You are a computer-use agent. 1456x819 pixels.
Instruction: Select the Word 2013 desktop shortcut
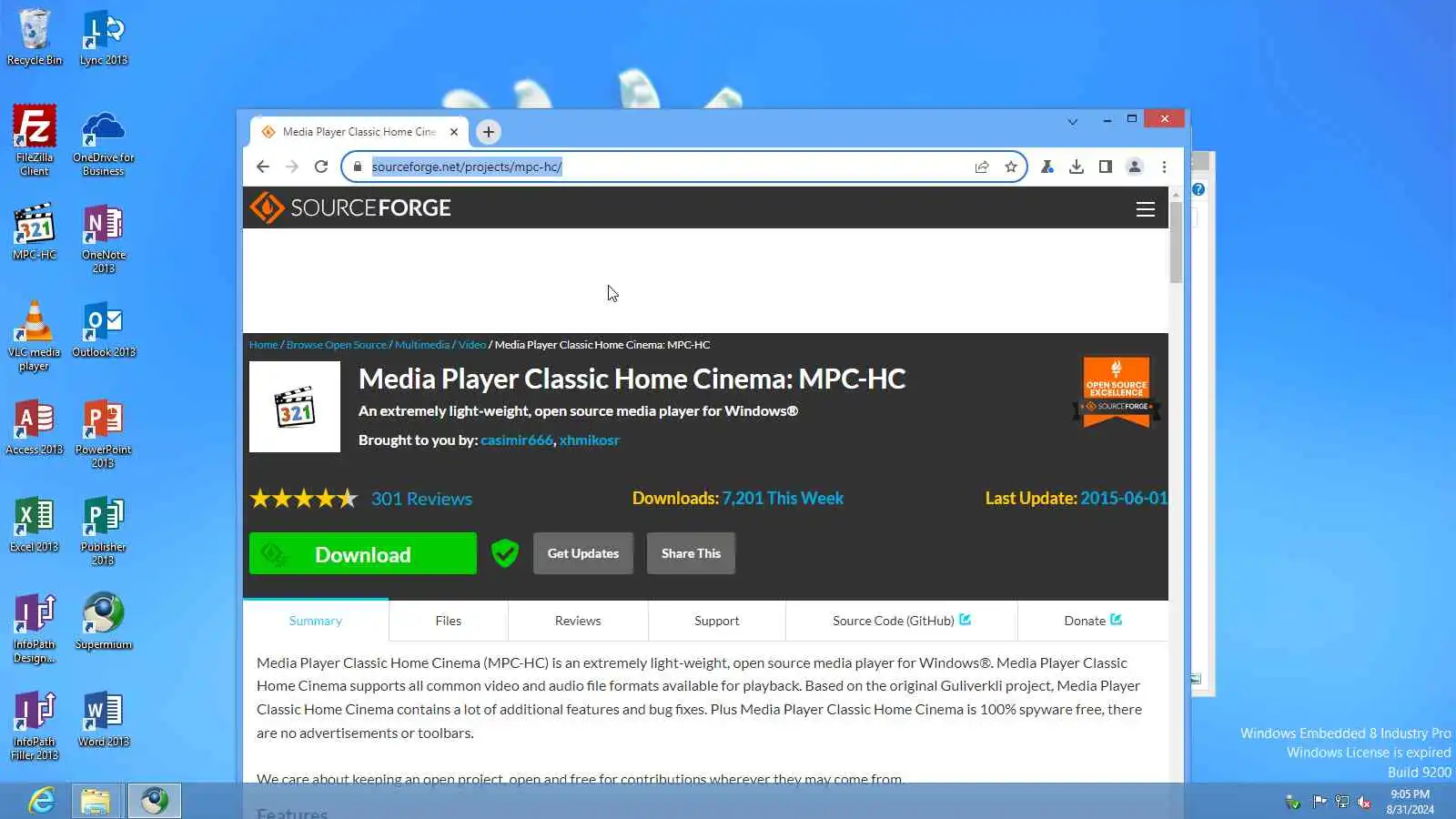coord(104,719)
